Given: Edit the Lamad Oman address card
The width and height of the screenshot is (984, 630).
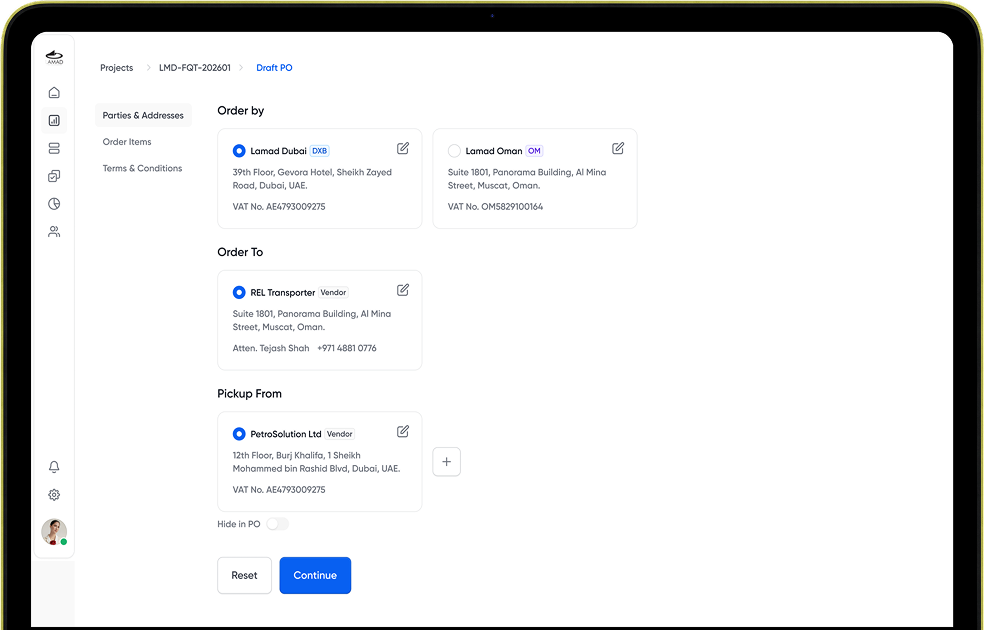Looking at the screenshot, I should [x=618, y=148].
